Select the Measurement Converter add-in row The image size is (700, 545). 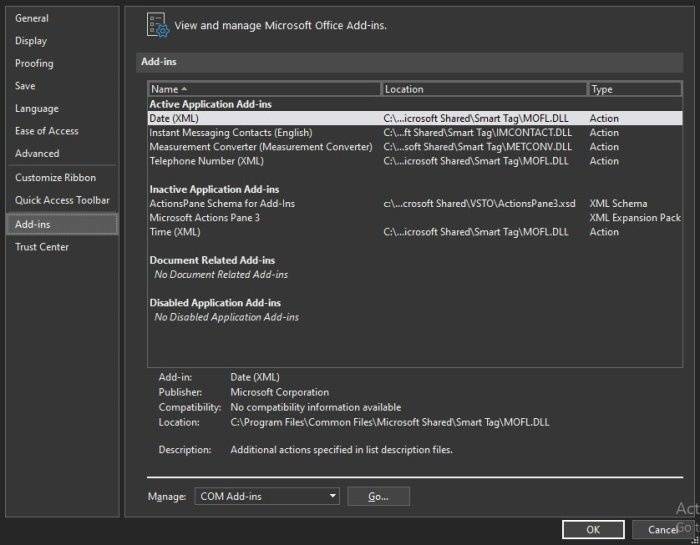[x=415, y=147]
